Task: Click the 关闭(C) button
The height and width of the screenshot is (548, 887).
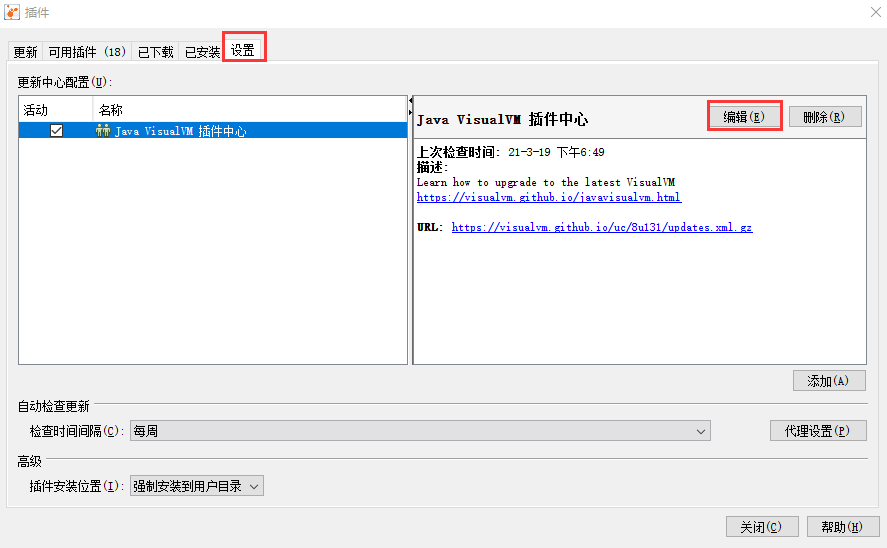Action: [x=761, y=527]
